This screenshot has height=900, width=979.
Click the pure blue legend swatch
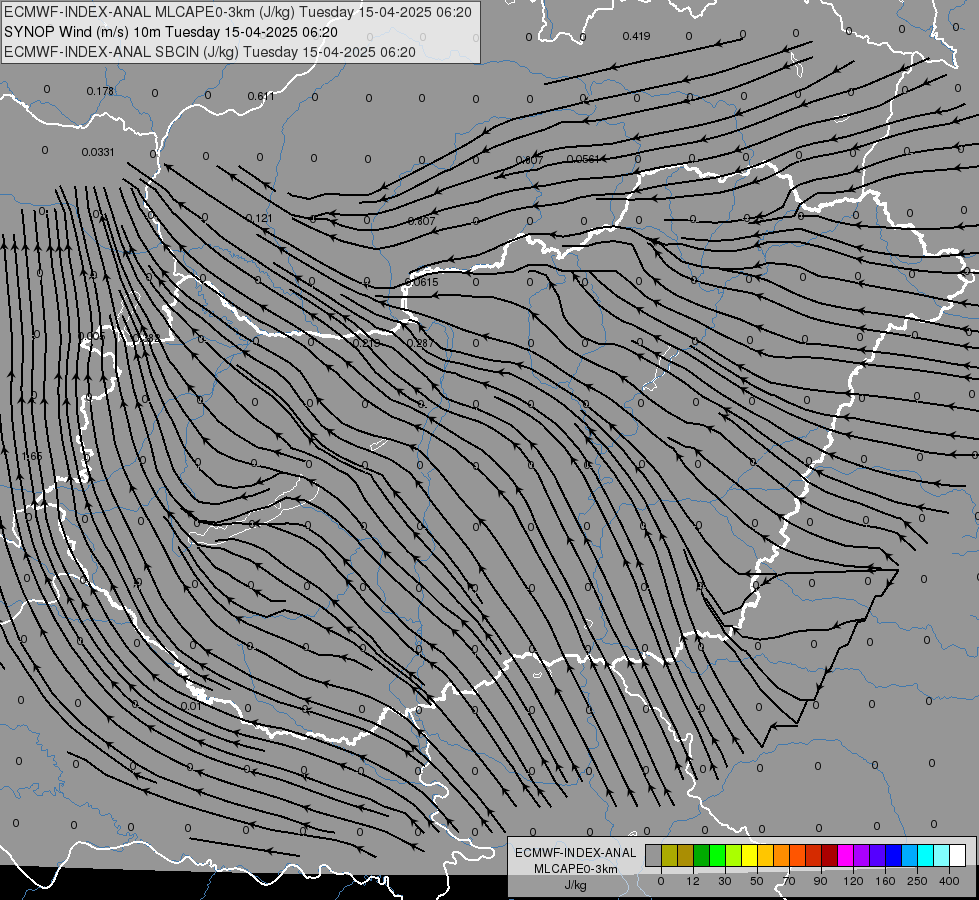[893, 856]
